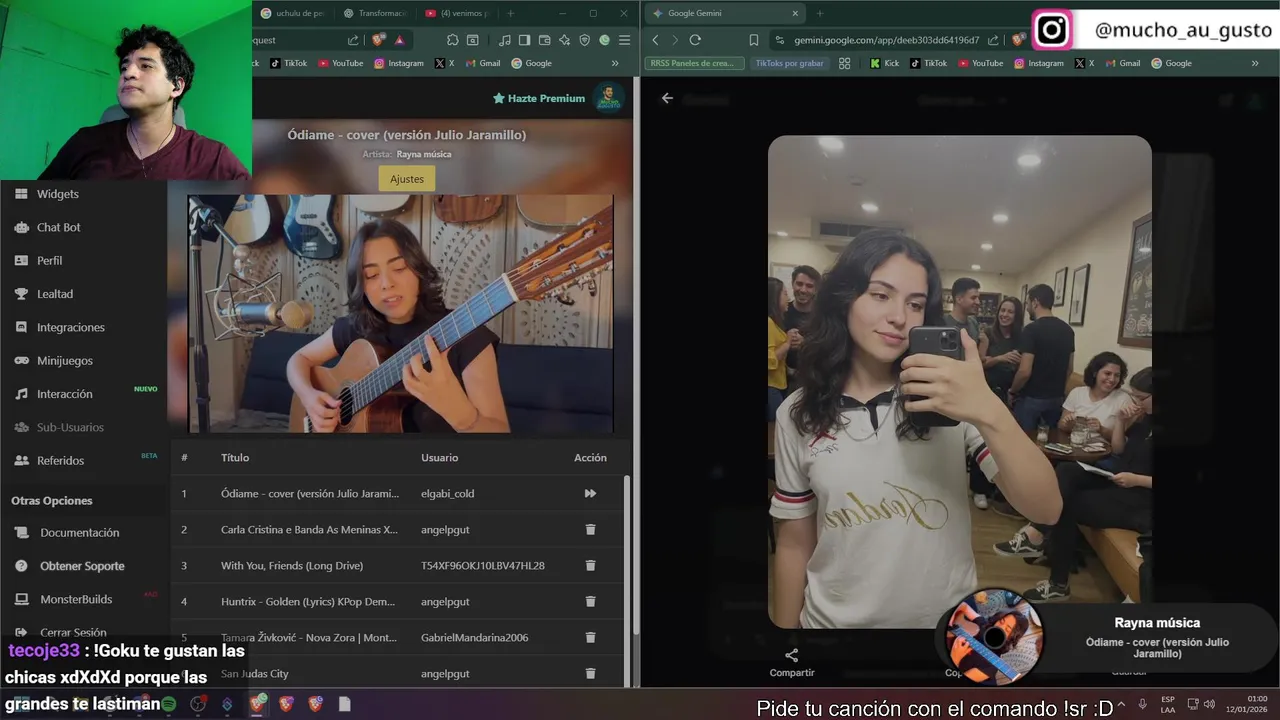The height and width of the screenshot is (720, 1280).
Task: Open Interacción marked NUEVO
Action: (64, 394)
